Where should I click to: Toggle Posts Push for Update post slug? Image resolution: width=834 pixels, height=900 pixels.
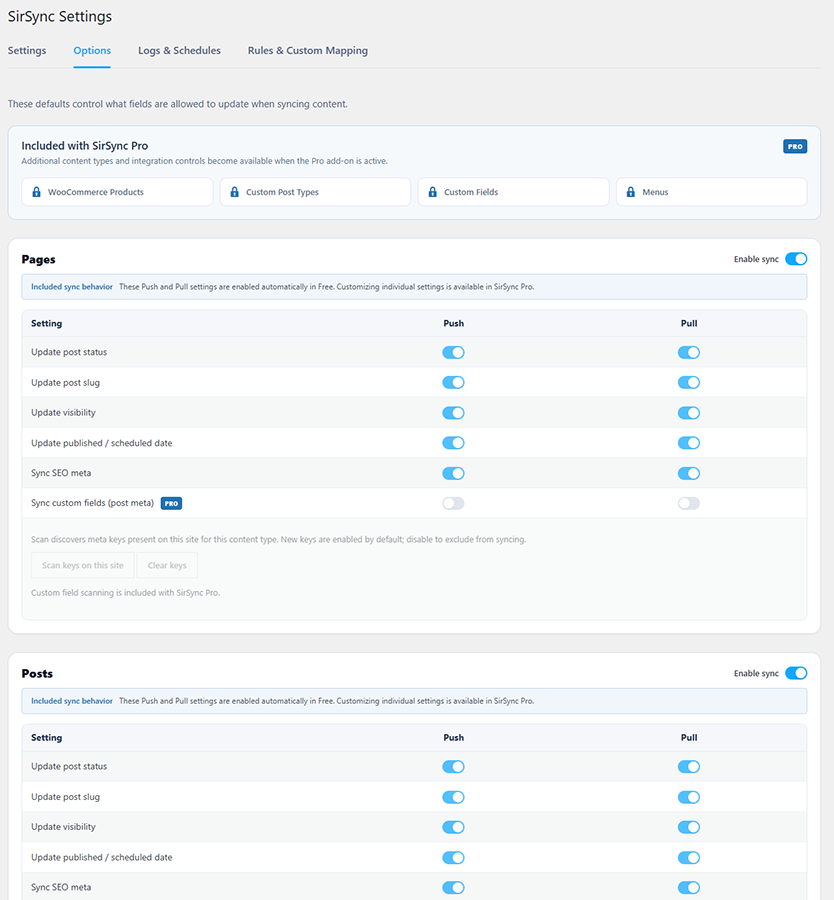coord(453,797)
